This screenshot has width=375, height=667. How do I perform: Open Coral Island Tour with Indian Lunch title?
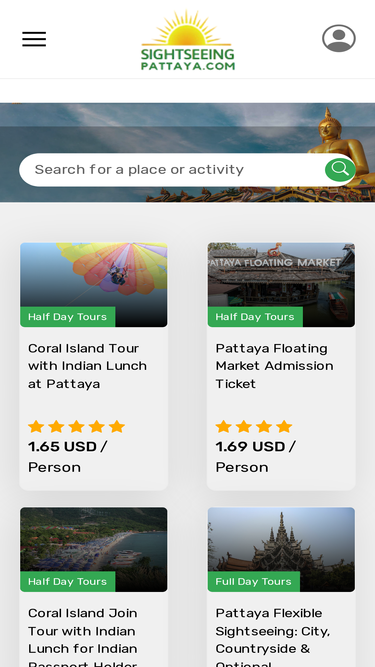pyautogui.click(x=88, y=366)
